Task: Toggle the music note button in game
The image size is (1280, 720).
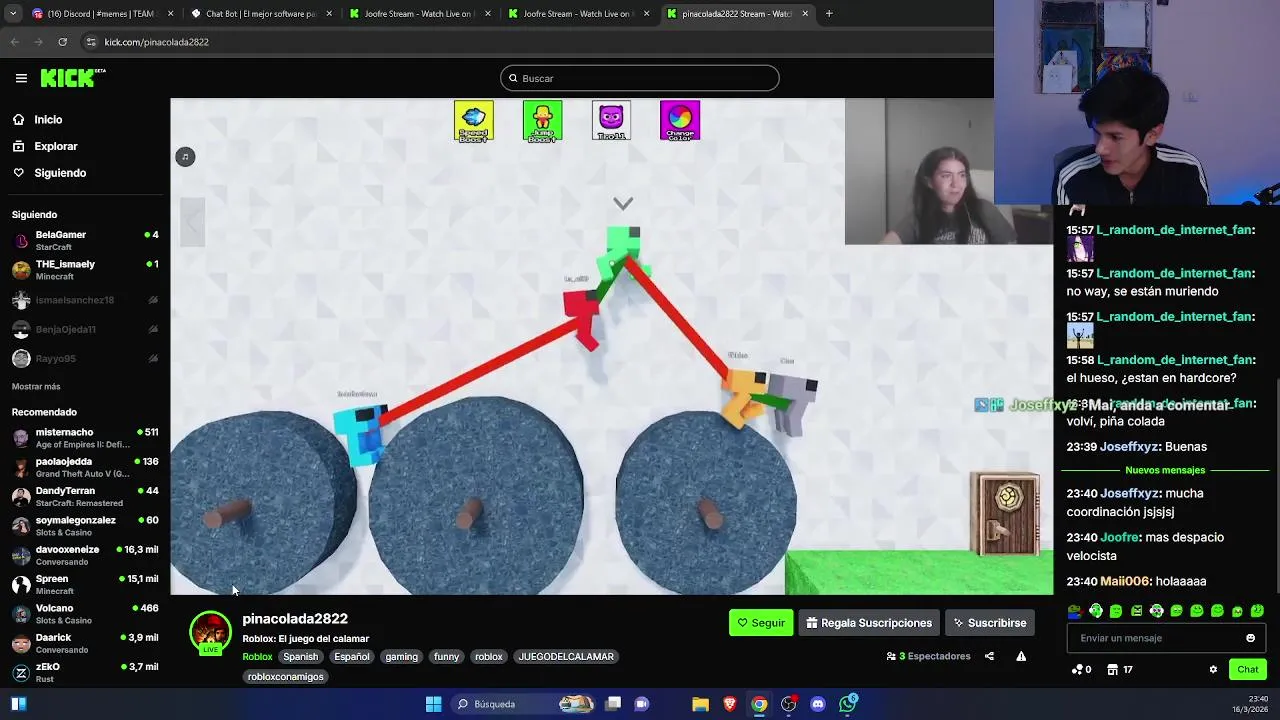Action: tap(185, 157)
